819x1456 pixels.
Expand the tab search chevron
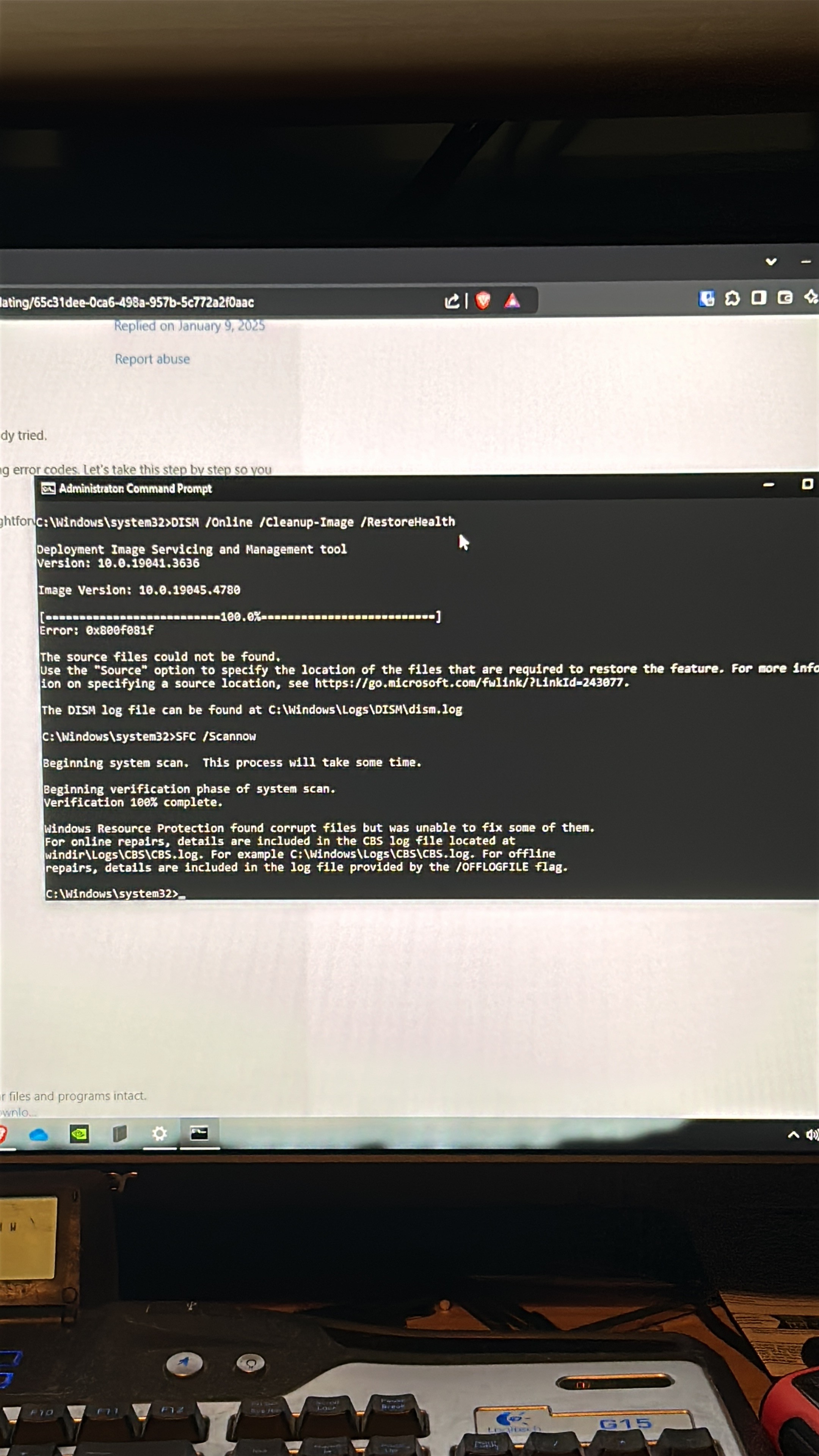(771, 262)
